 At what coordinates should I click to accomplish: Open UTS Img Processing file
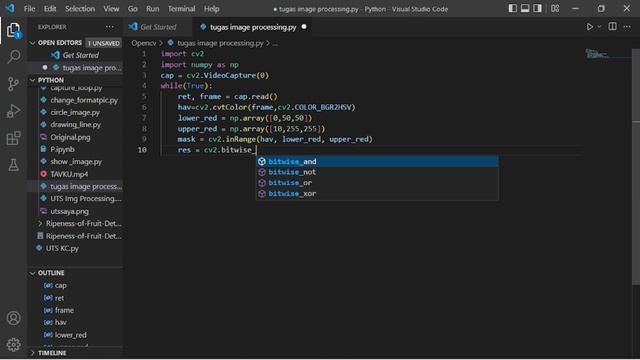tap(76, 199)
